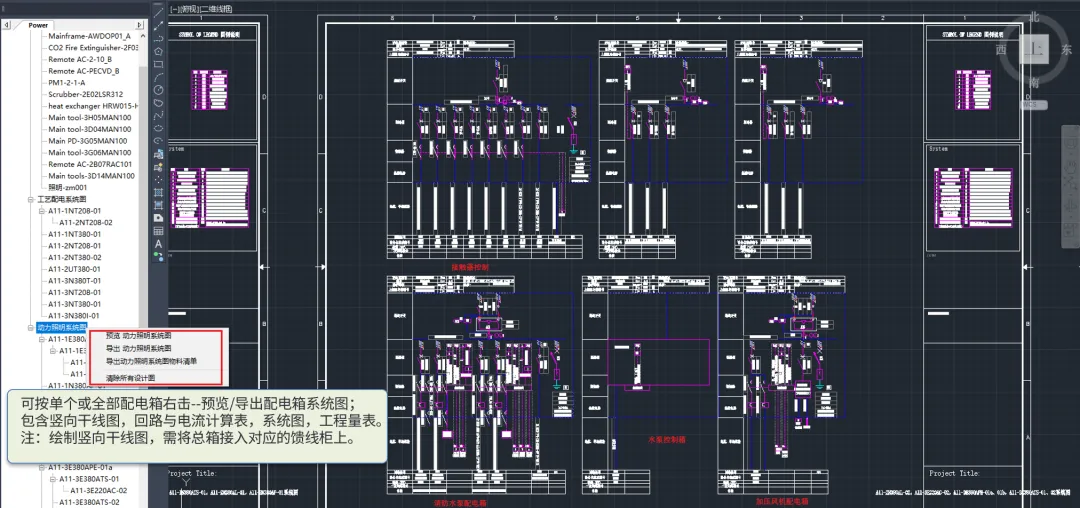Click the 北 direction on the ViewCube compass
The width and height of the screenshot is (1080, 508).
(1034, 17)
